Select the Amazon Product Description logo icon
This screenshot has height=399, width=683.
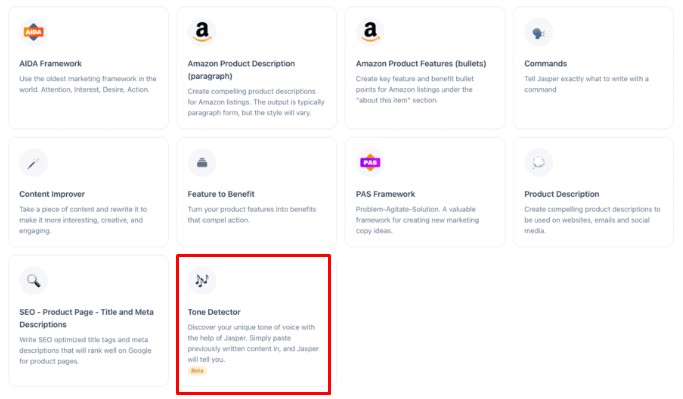click(x=202, y=32)
